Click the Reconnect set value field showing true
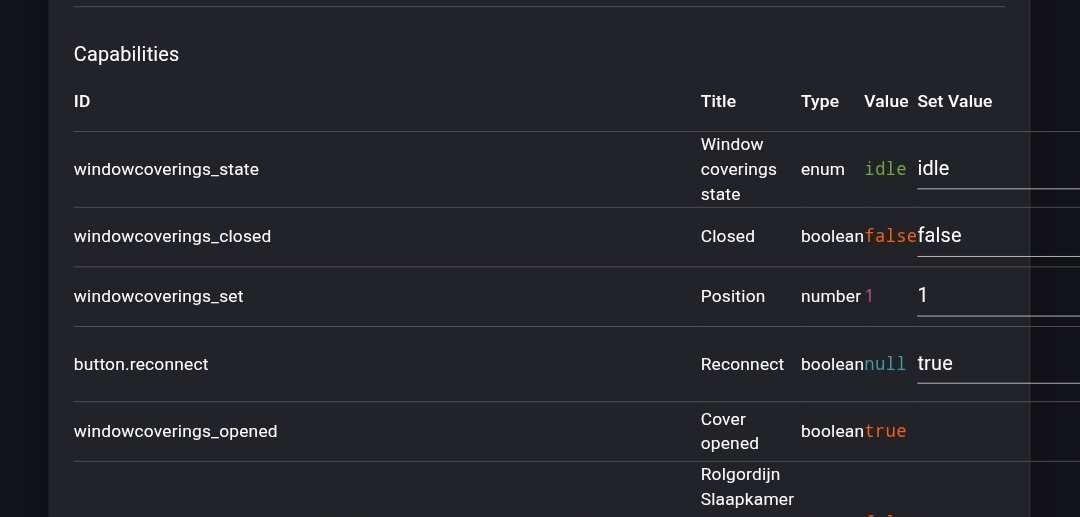The image size is (1080, 517). click(x=999, y=364)
